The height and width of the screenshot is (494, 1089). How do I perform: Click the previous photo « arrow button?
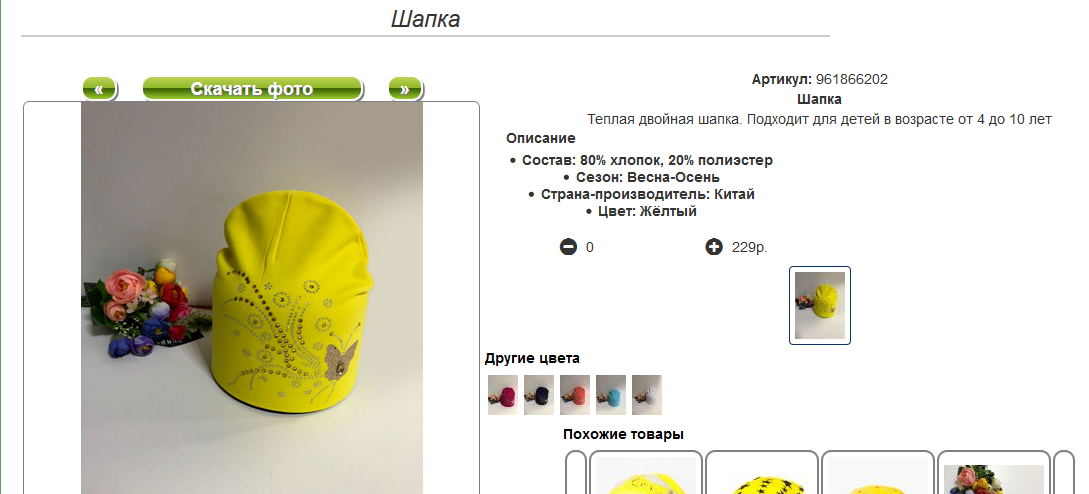point(99,88)
